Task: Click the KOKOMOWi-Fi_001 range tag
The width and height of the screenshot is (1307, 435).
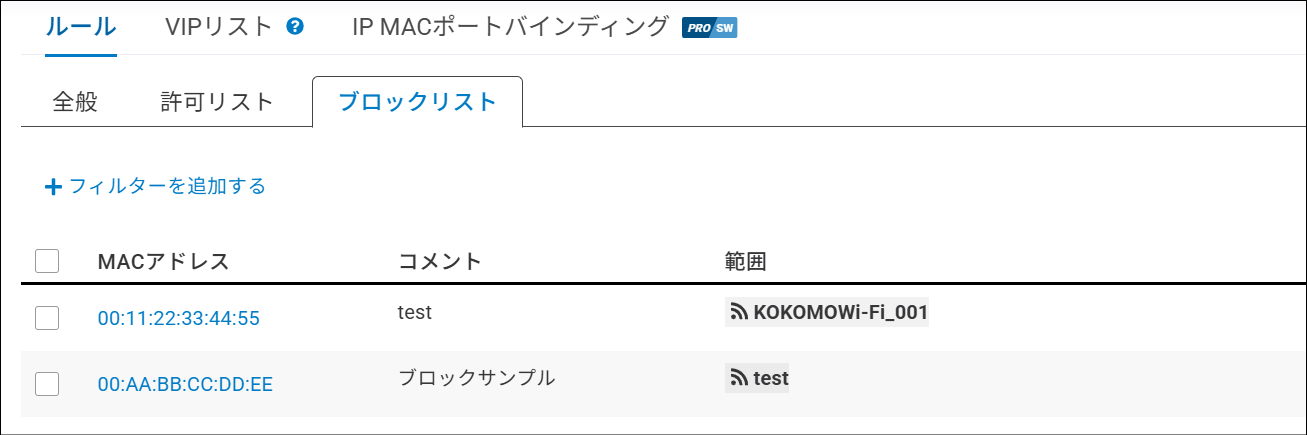Action: [840, 314]
